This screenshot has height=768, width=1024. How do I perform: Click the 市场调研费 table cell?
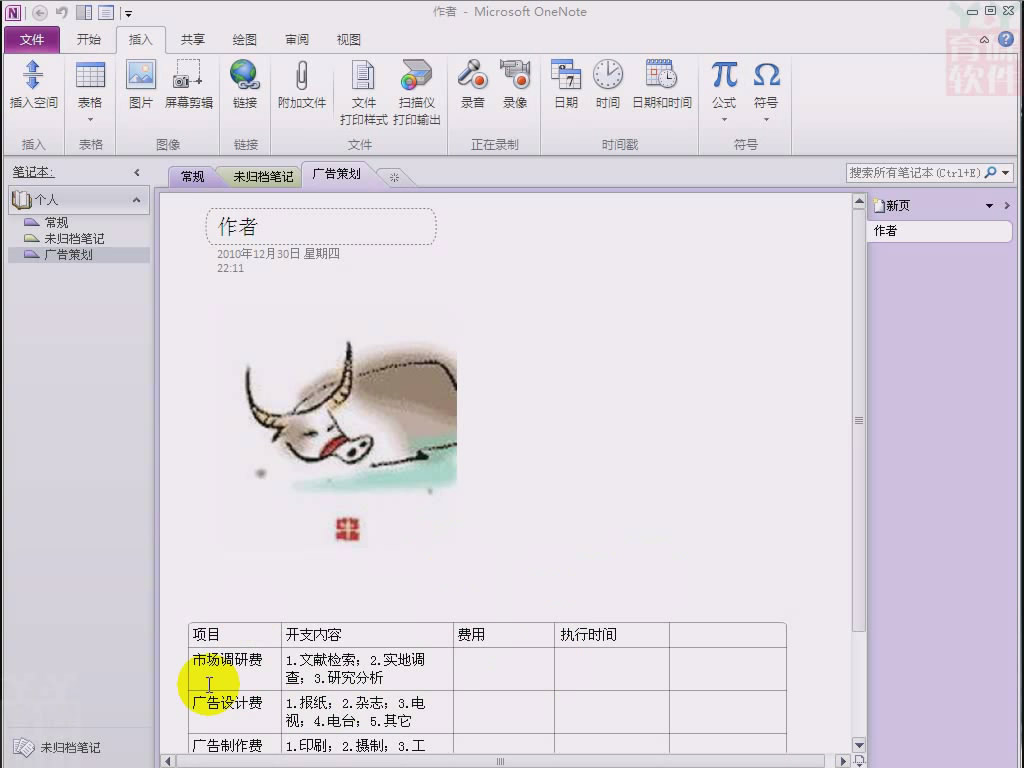tap(235, 669)
